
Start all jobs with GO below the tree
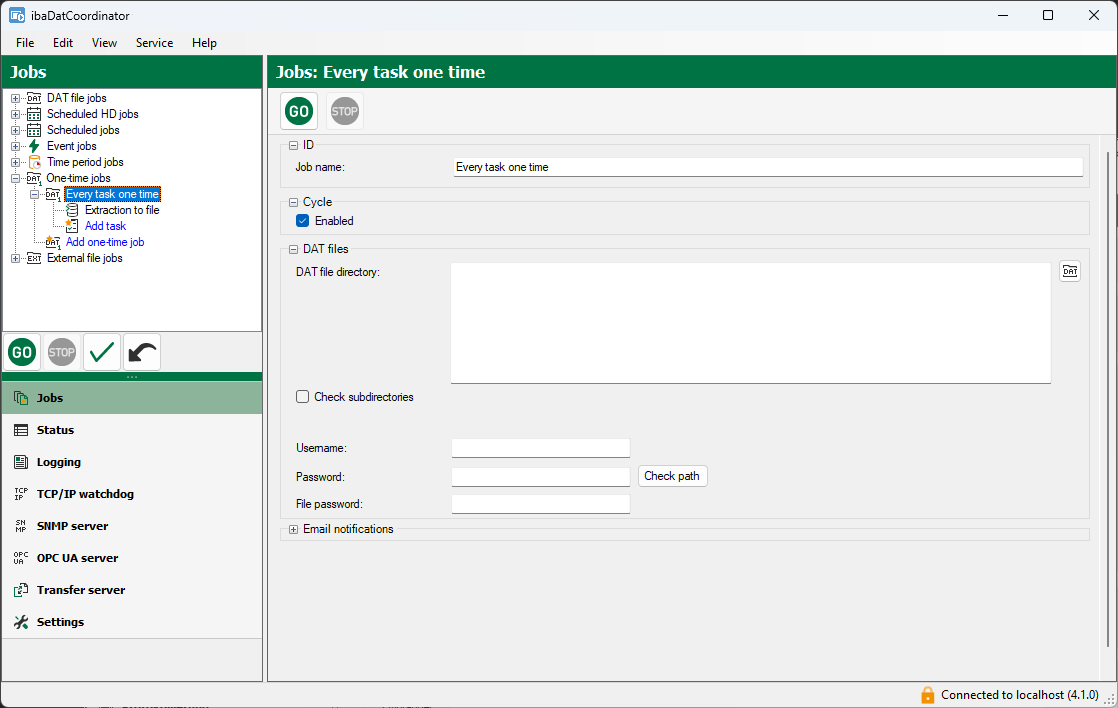(x=22, y=352)
